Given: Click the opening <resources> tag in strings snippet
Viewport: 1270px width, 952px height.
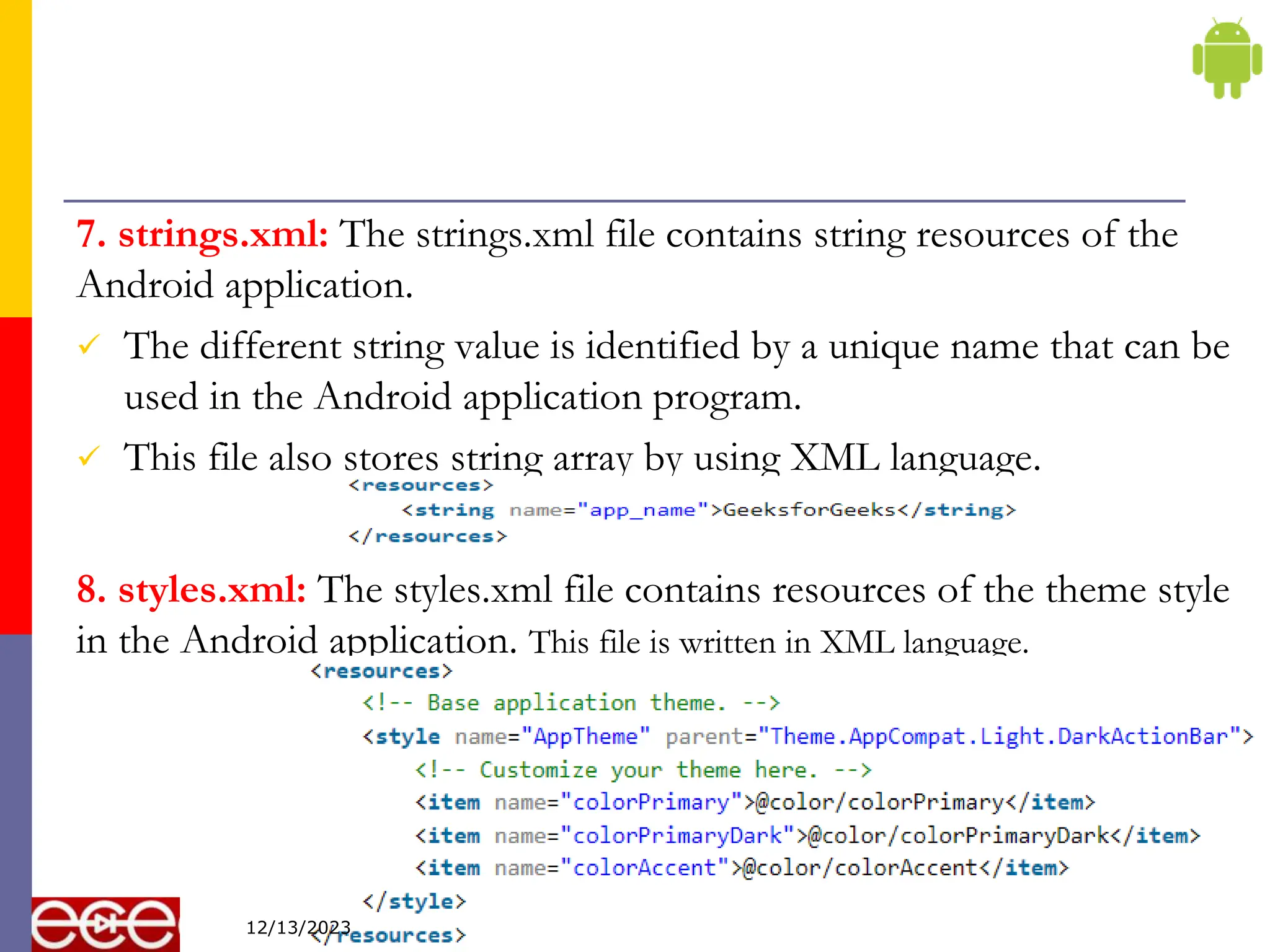Looking at the screenshot, I should tap(420, 485).
